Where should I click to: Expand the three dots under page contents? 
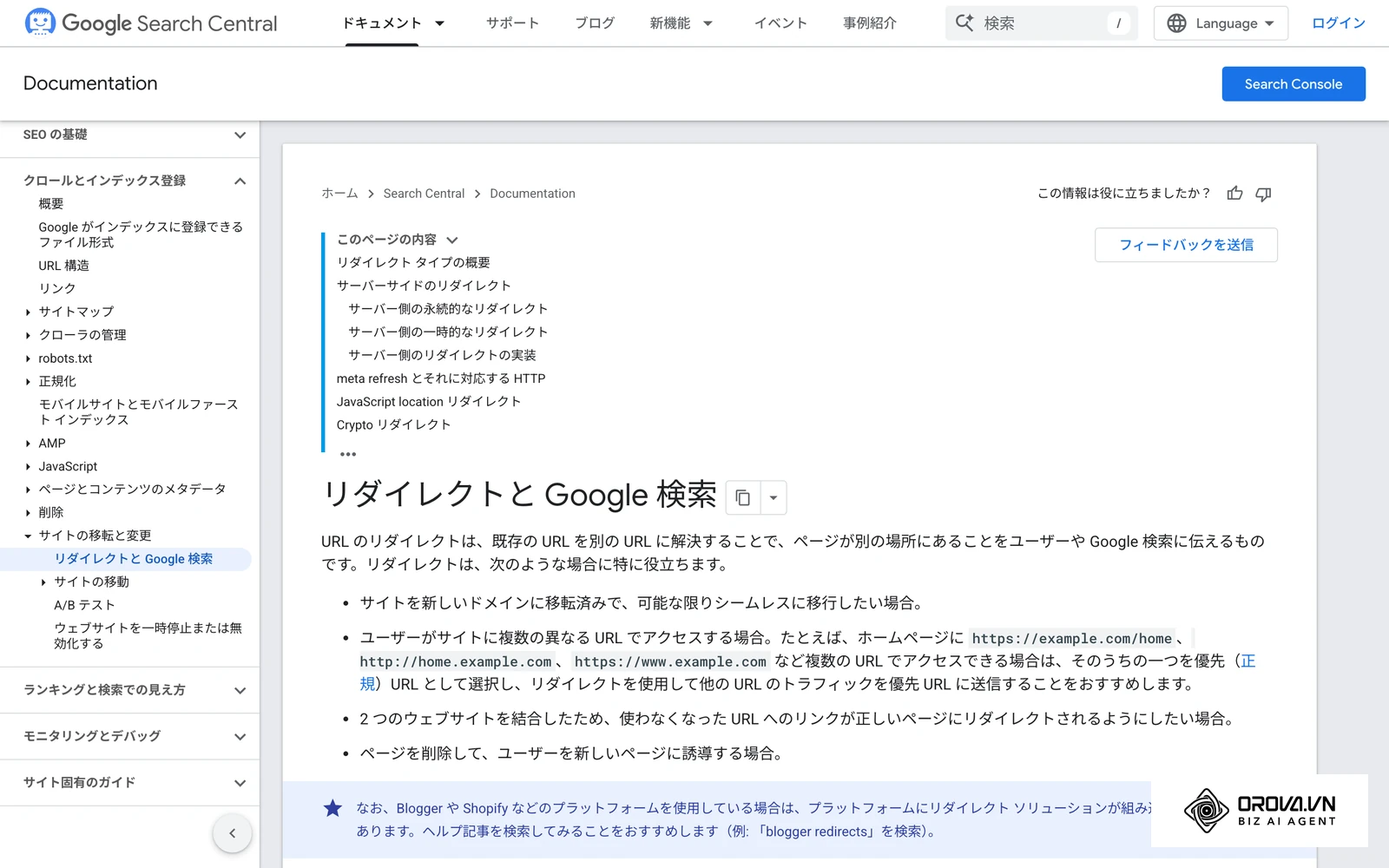pos(348,454)
